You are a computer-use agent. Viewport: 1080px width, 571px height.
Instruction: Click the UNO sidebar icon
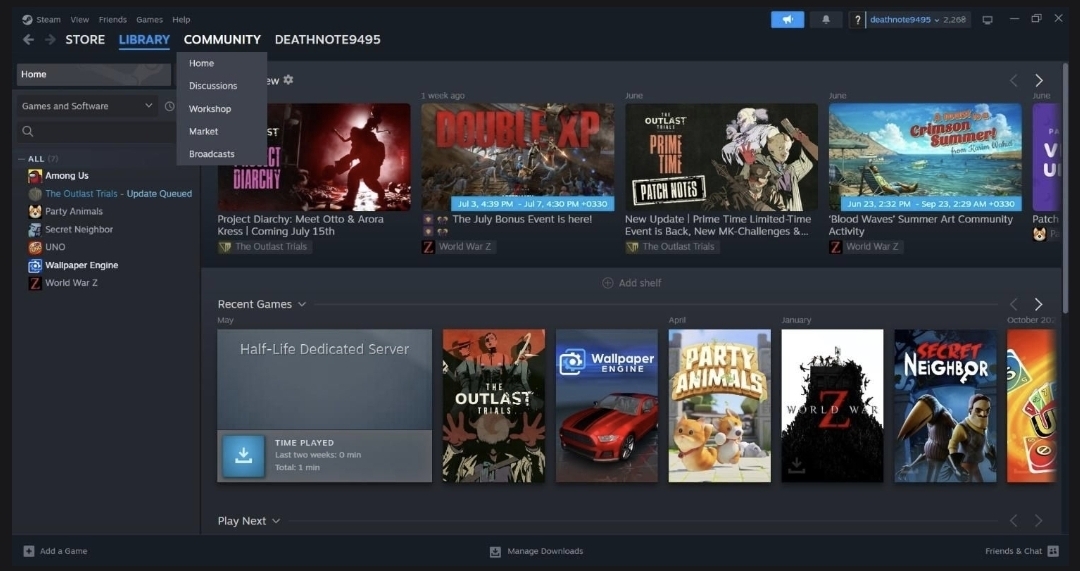34,247
